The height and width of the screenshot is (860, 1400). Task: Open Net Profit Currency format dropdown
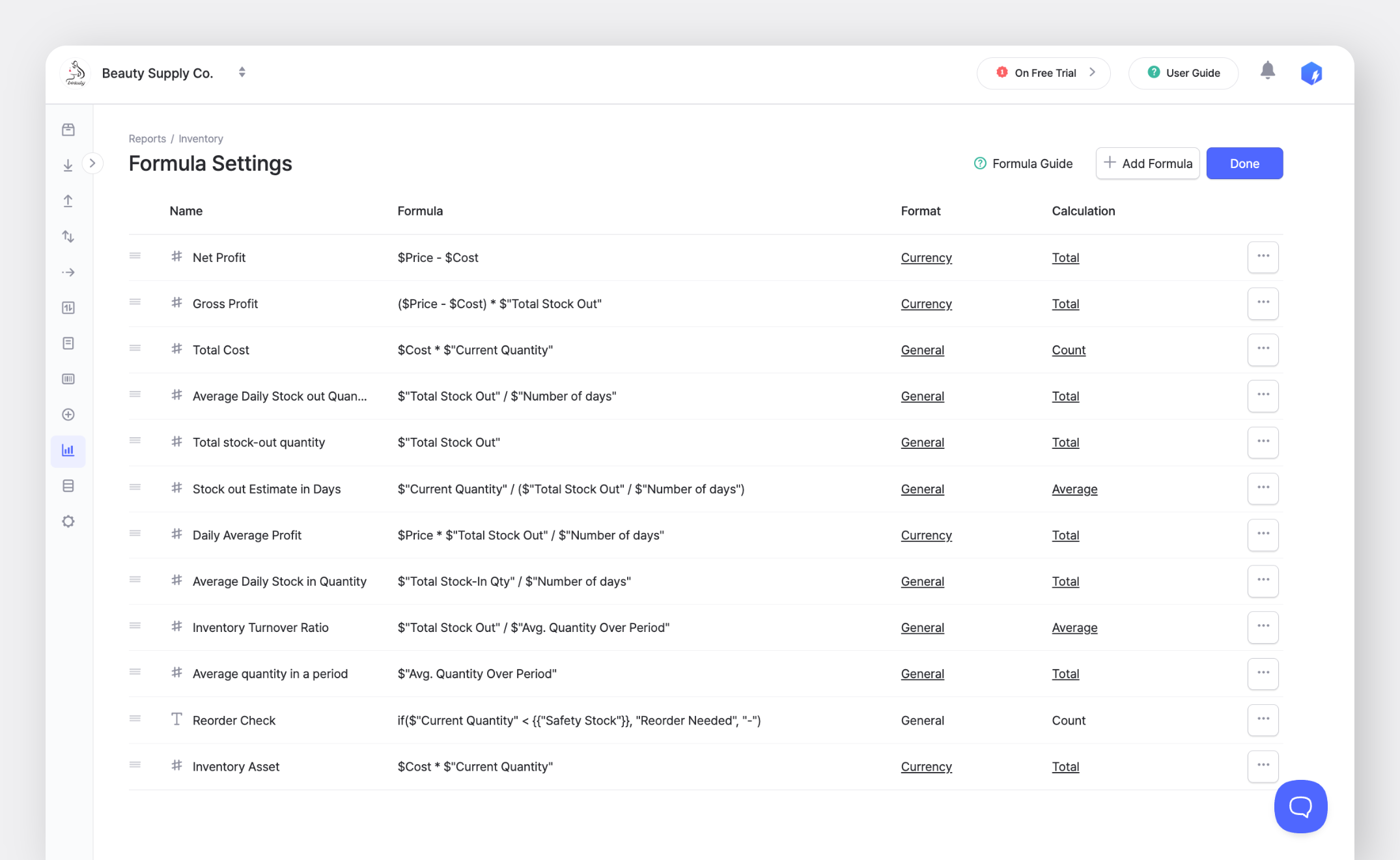(926, 257)
